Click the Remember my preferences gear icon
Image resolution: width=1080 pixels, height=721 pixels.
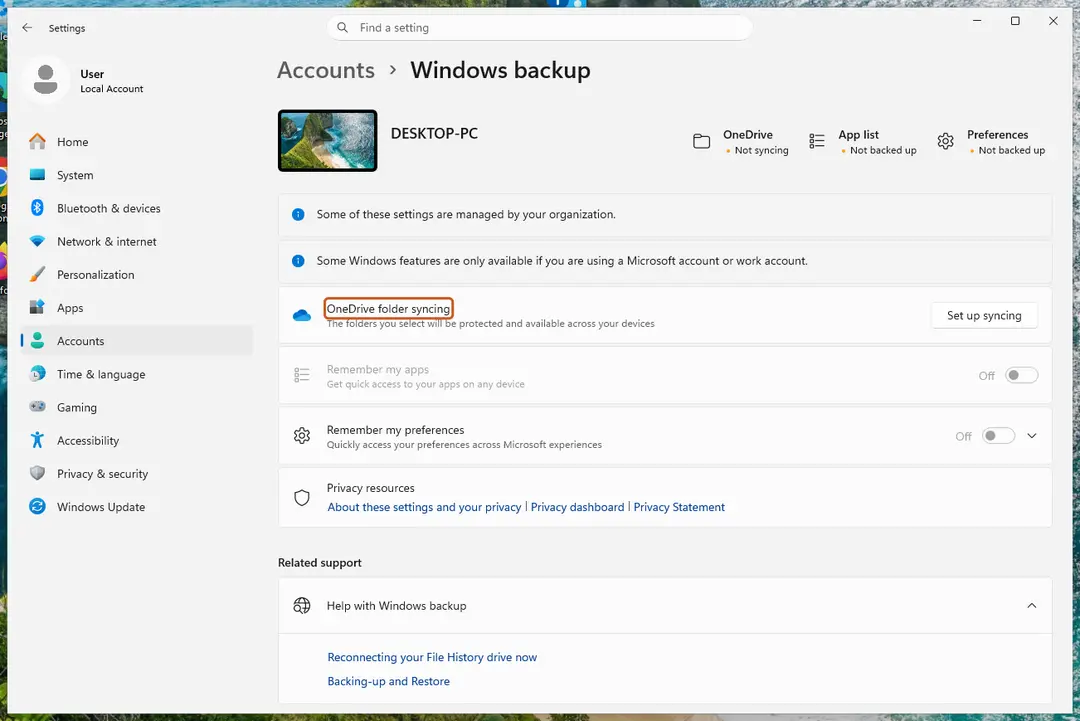point(302,435)
